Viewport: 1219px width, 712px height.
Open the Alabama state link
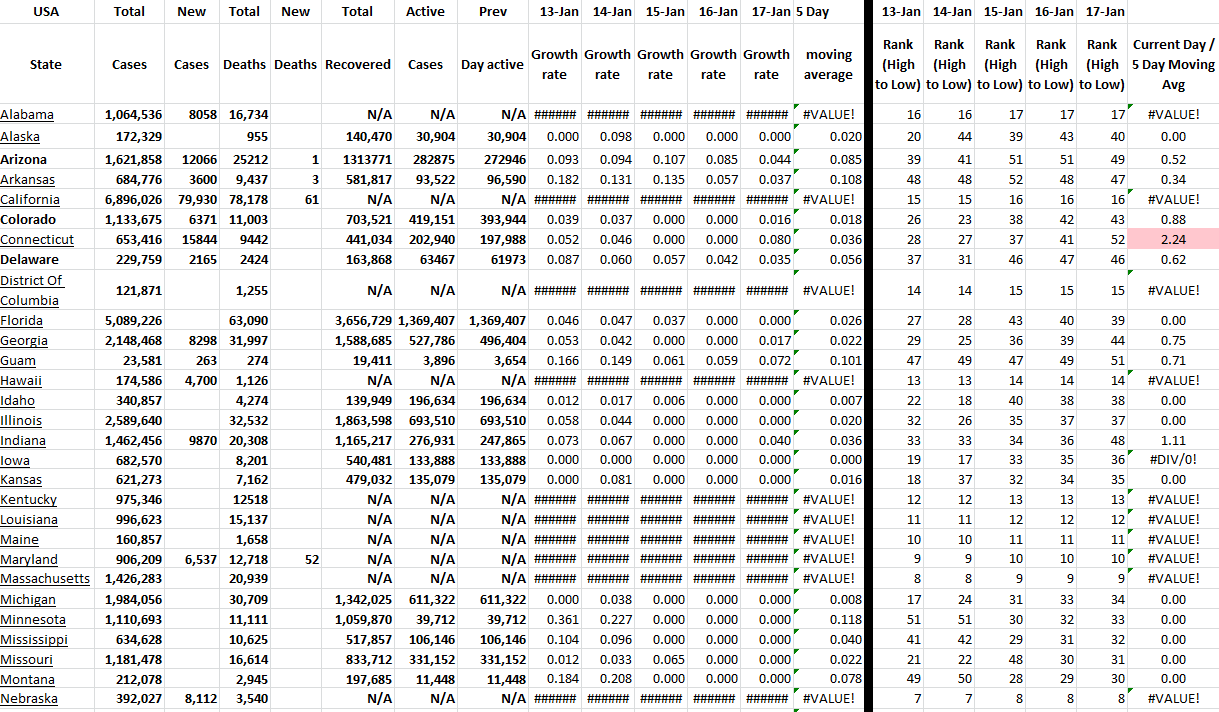coord(27,115)
